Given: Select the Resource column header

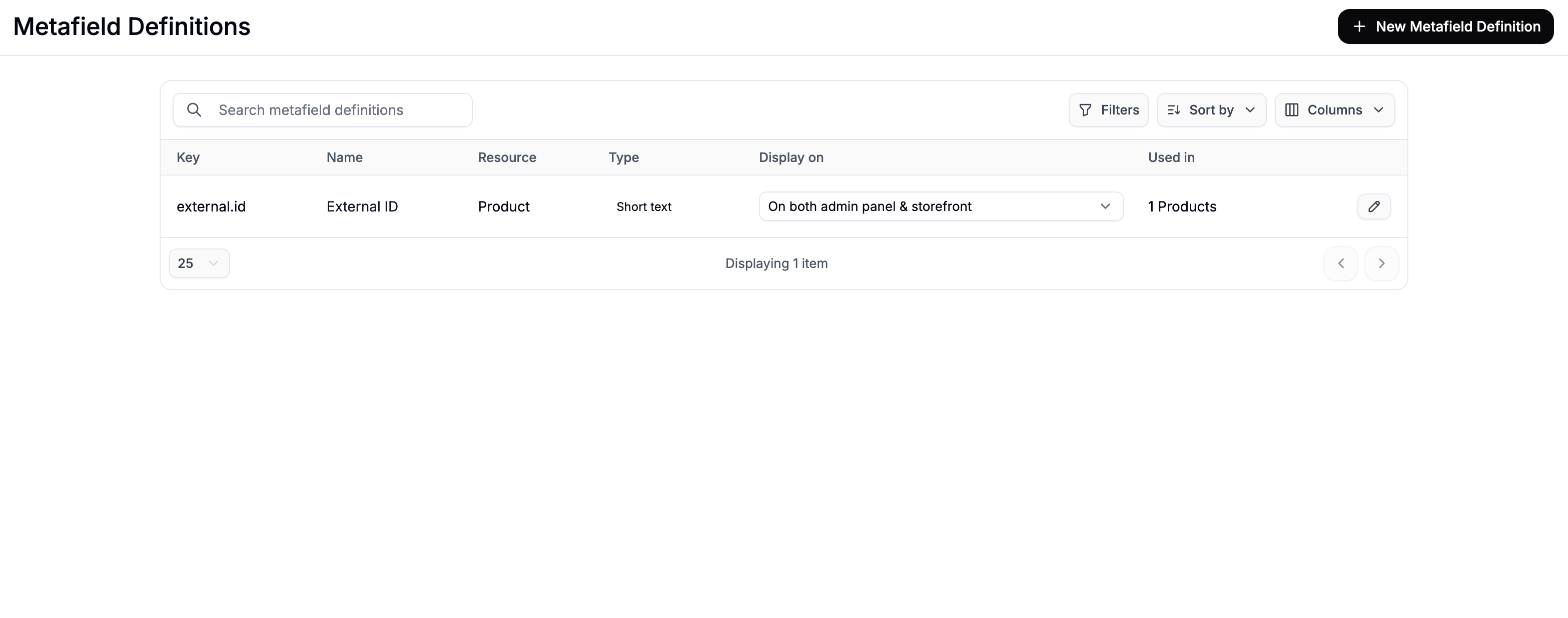Looking at the screenshot, I should (x=507, y=157).
